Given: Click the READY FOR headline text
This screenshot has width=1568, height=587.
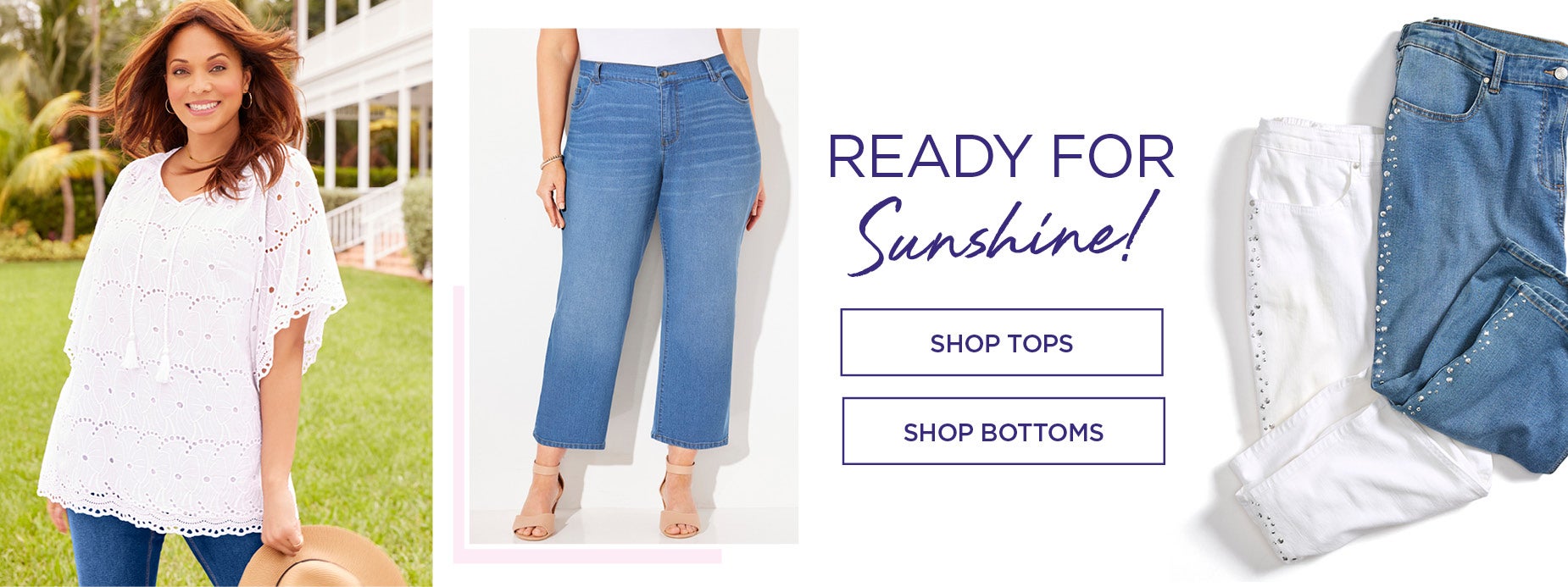Looking at the screenshot, I should click(1001, 156).
